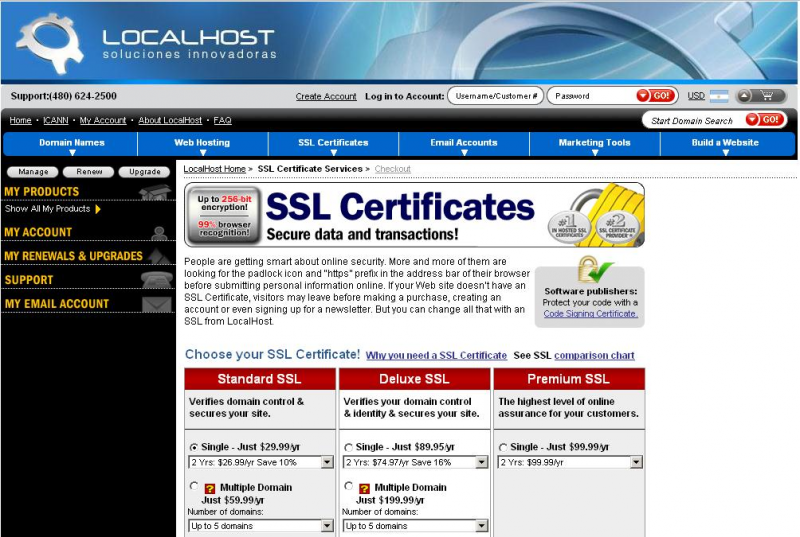
Task: Choose Premium SSL Single $99.99/yr radio
Action: coord(503,447)
